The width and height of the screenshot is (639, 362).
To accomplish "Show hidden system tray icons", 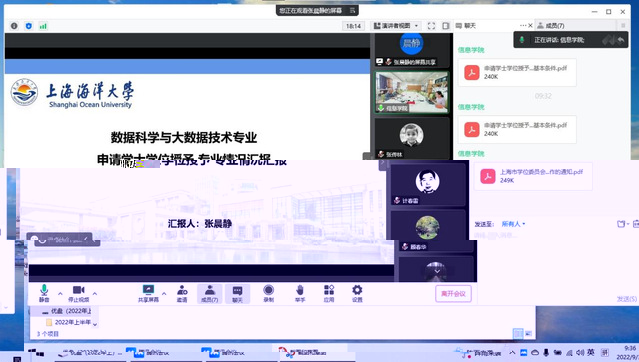I will [512, 353].
